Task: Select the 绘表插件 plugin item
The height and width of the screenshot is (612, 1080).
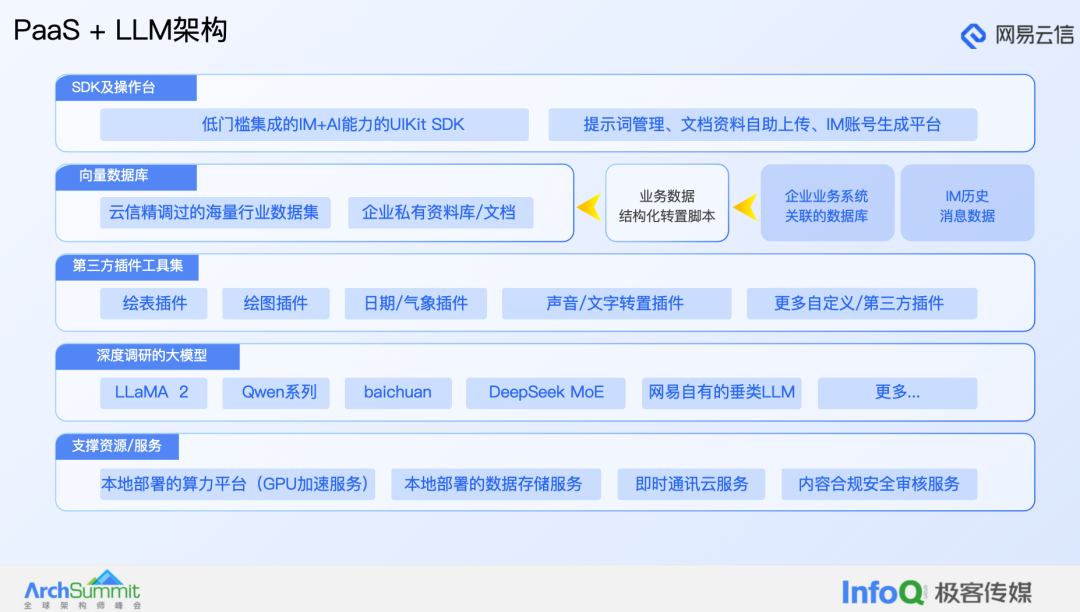Action: point(153,303)
